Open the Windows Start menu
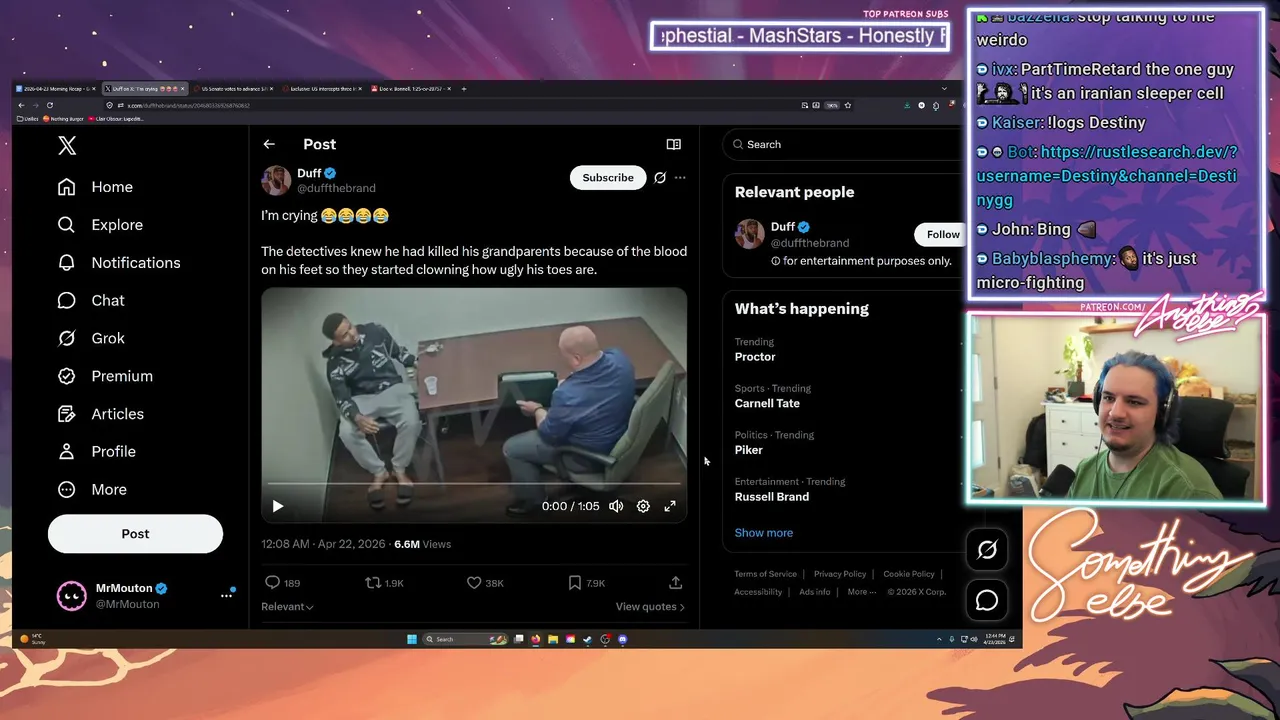The height and width of the screenshot is (720, 1280). pos(412,639)
